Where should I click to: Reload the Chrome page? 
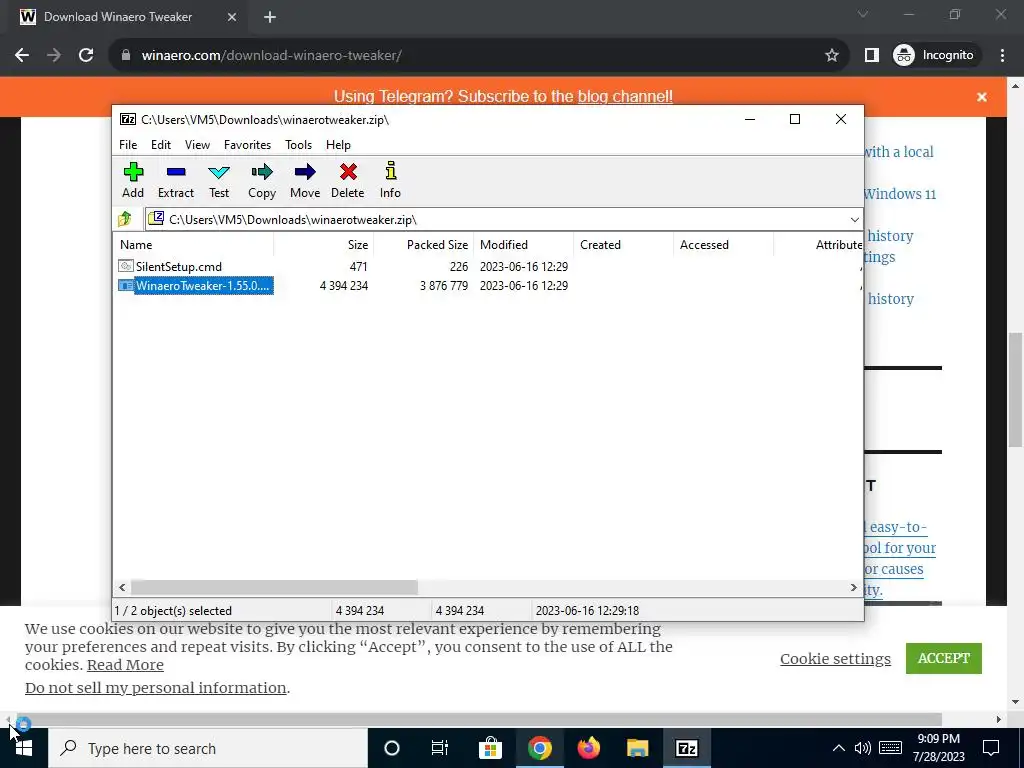(x=86, y=56)
